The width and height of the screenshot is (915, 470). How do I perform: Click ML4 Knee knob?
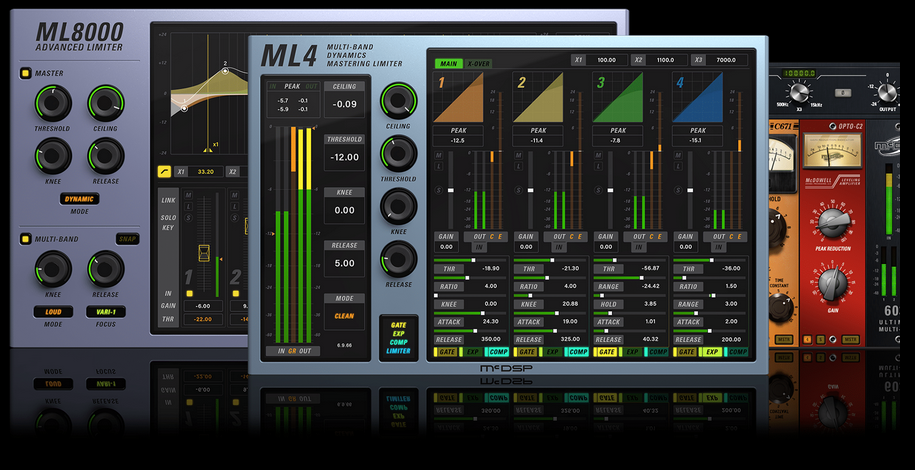399,206
